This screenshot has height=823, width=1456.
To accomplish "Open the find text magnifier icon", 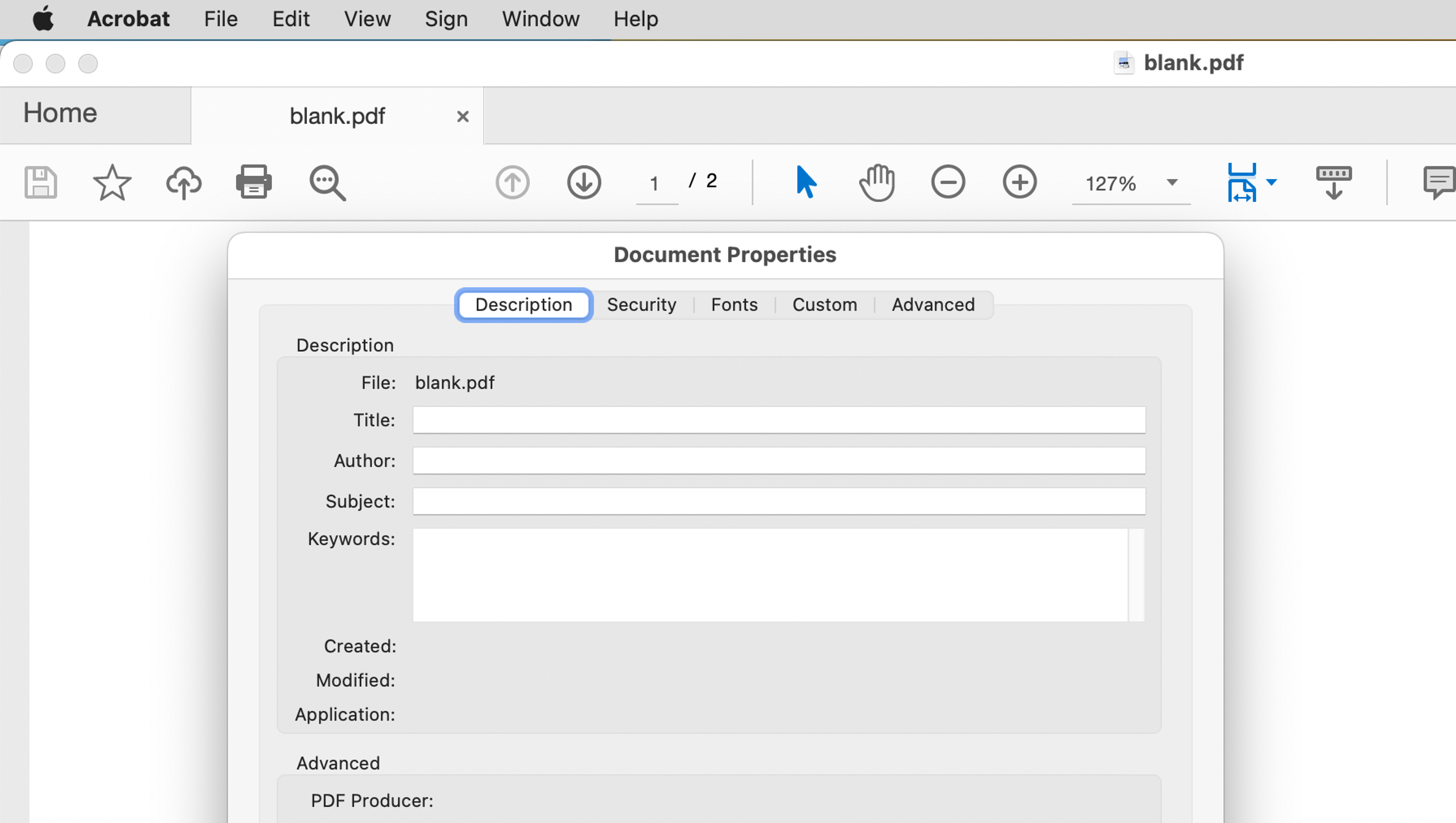I will 327,183.
